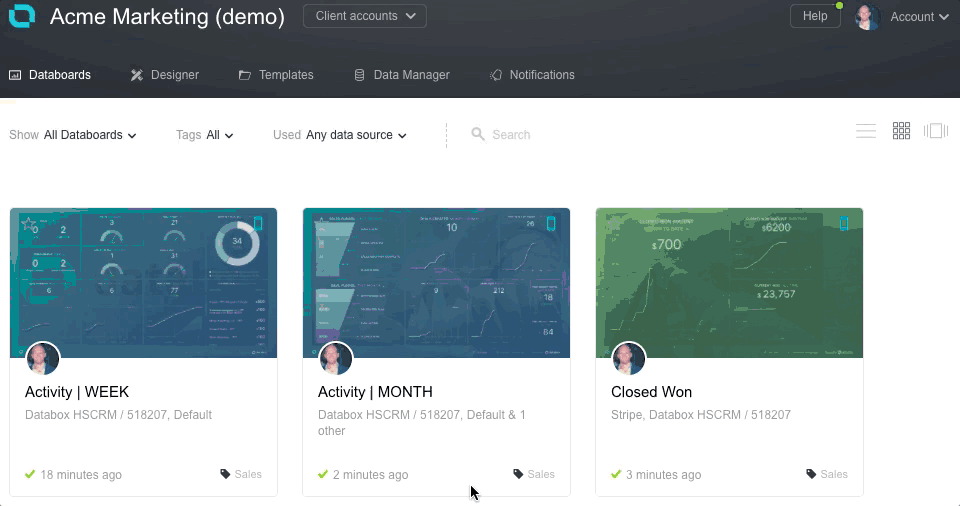Switch to list view layout
960x506 pixels.
(x=865, y=131)
